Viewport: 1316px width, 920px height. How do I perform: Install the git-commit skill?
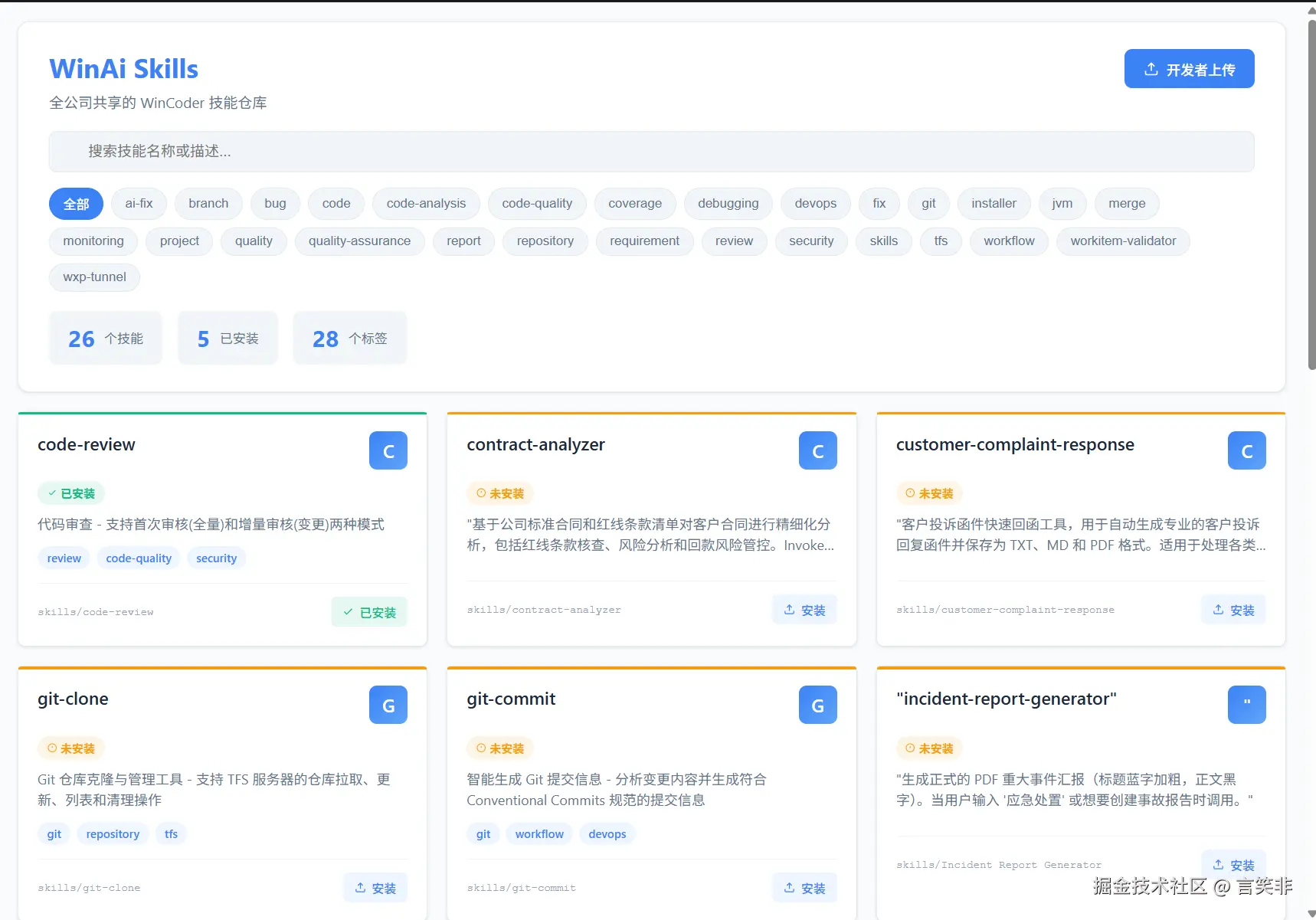[x=804, y=888]
